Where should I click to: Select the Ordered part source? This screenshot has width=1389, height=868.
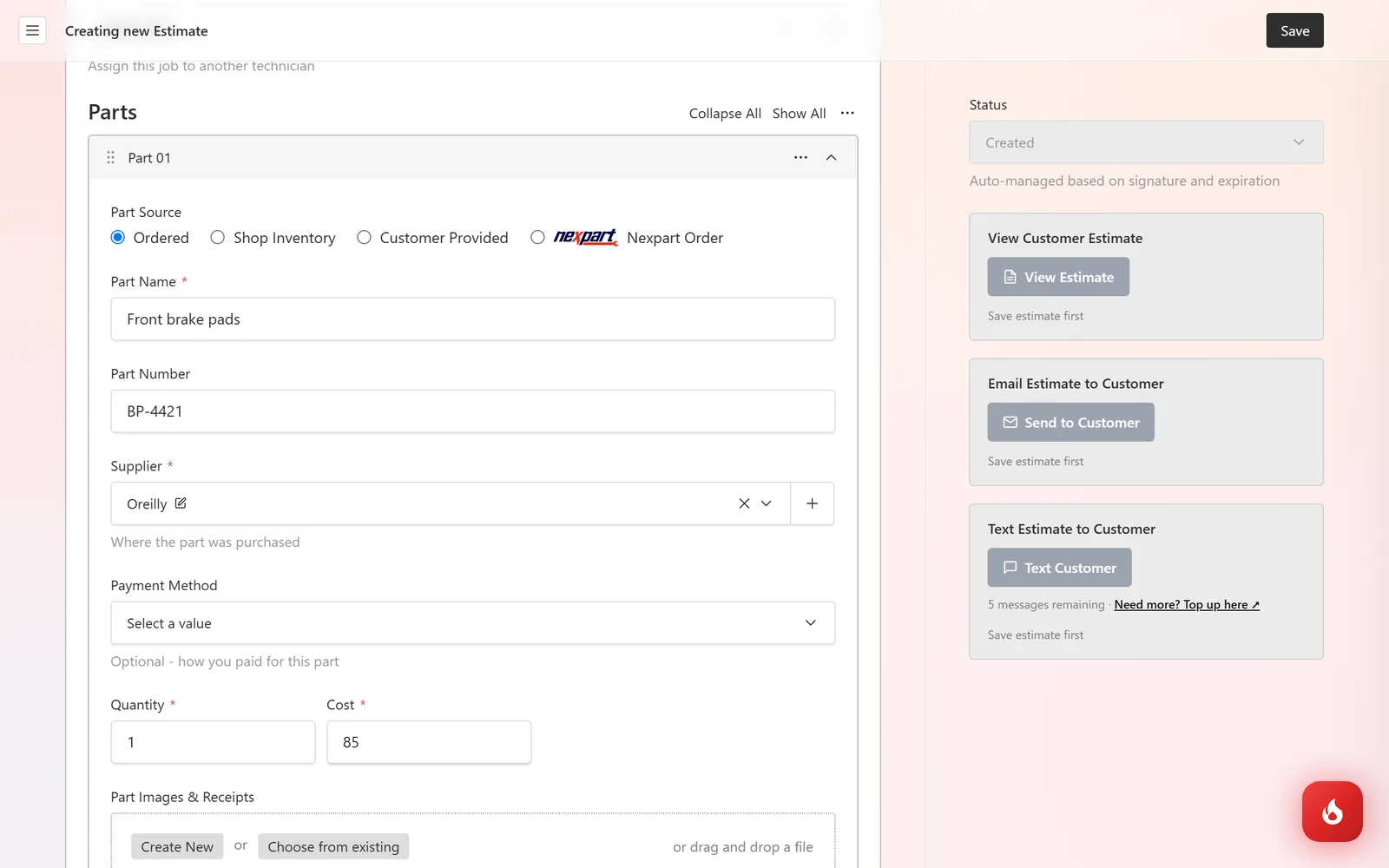point(118,237)
